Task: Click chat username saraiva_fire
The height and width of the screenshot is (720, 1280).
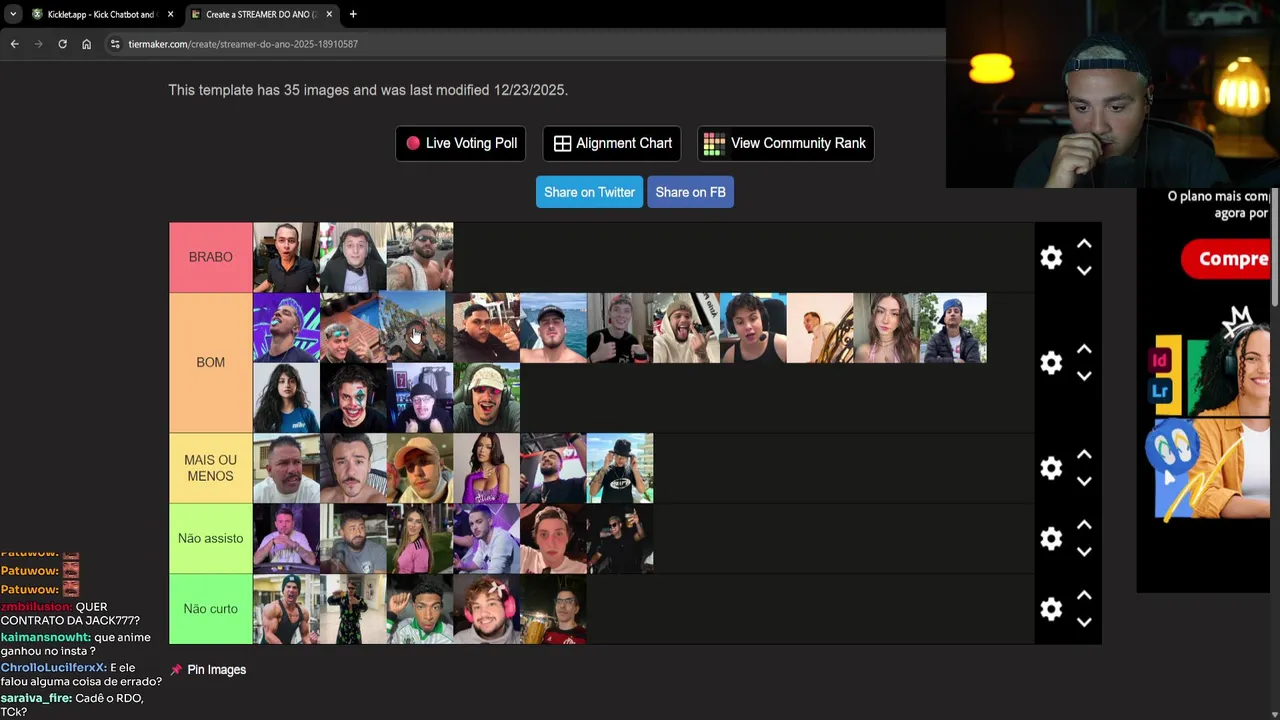Action: (36, 698)
